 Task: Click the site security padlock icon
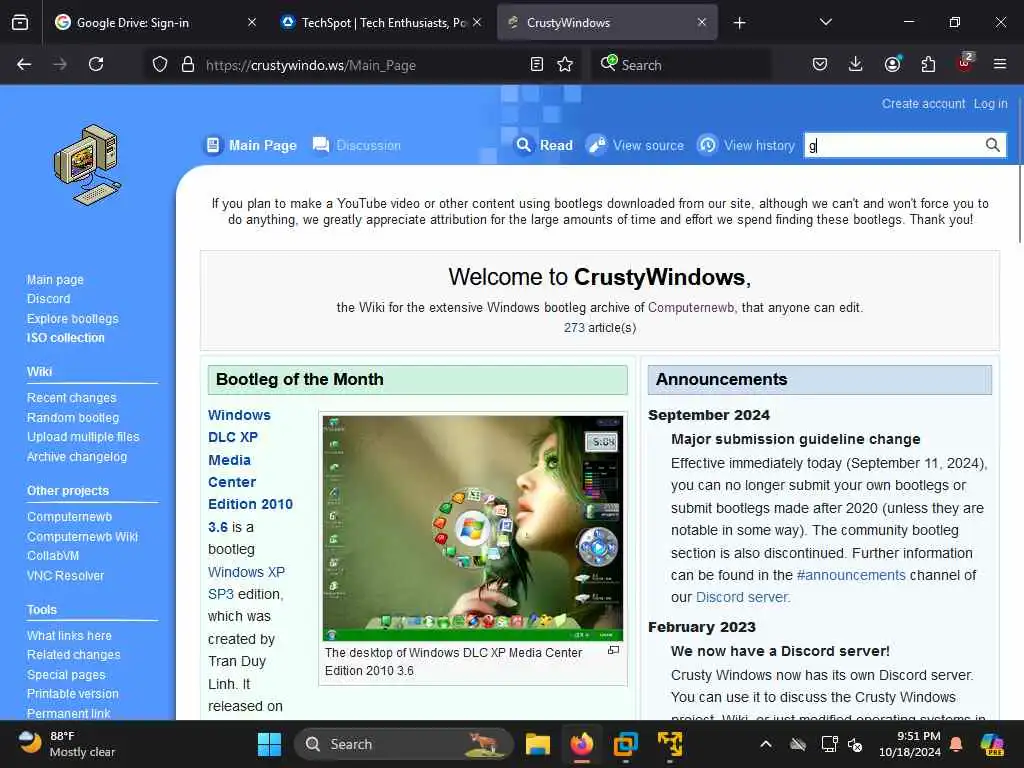188,64
